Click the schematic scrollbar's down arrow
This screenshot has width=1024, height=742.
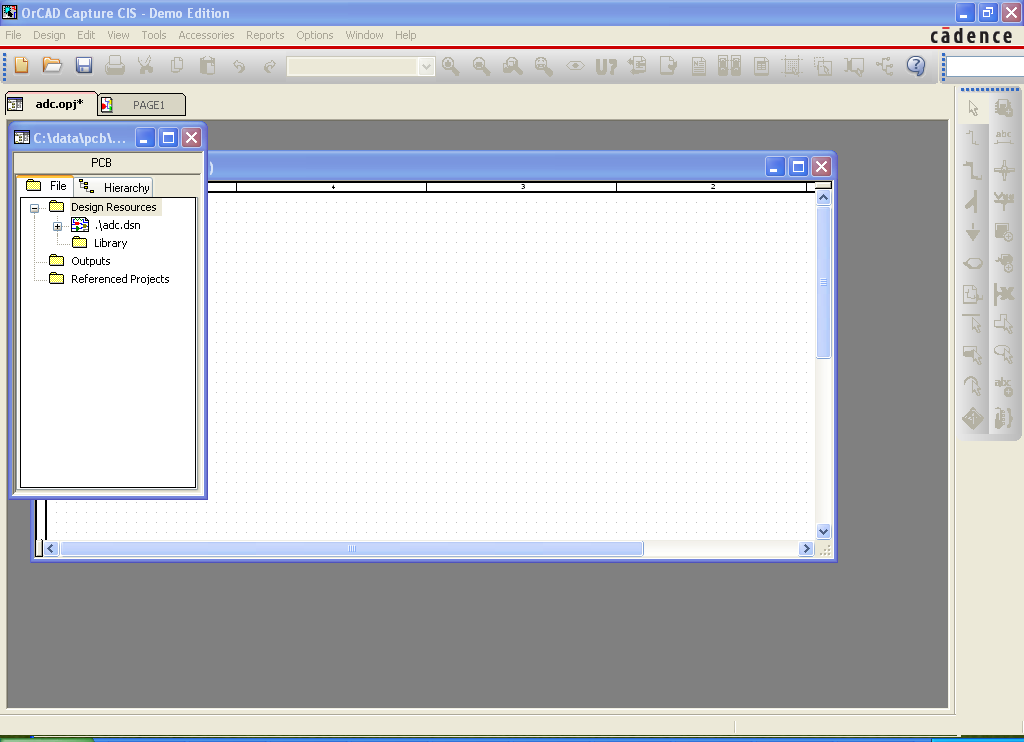click(824, 531)
